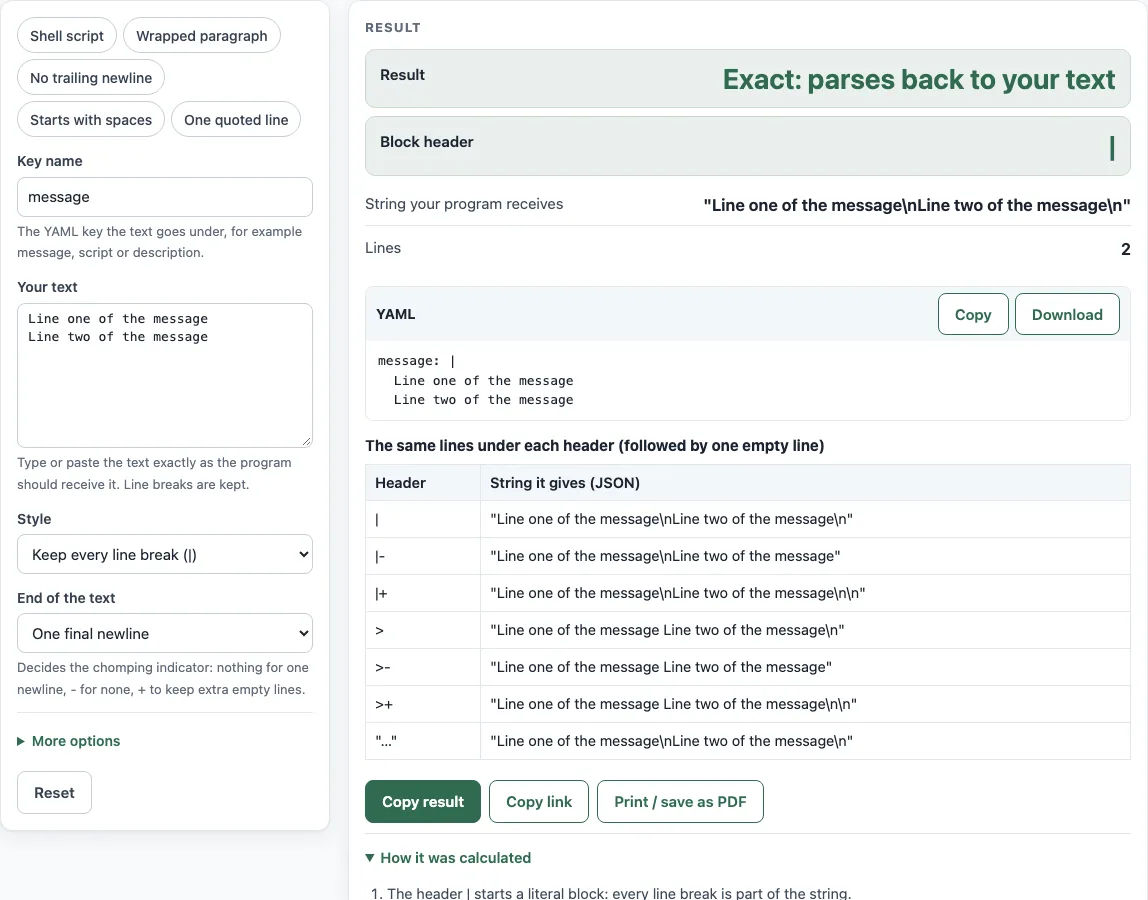Select the |+ header cell
The image size is (1148, 900).
(x=422, y=593)
